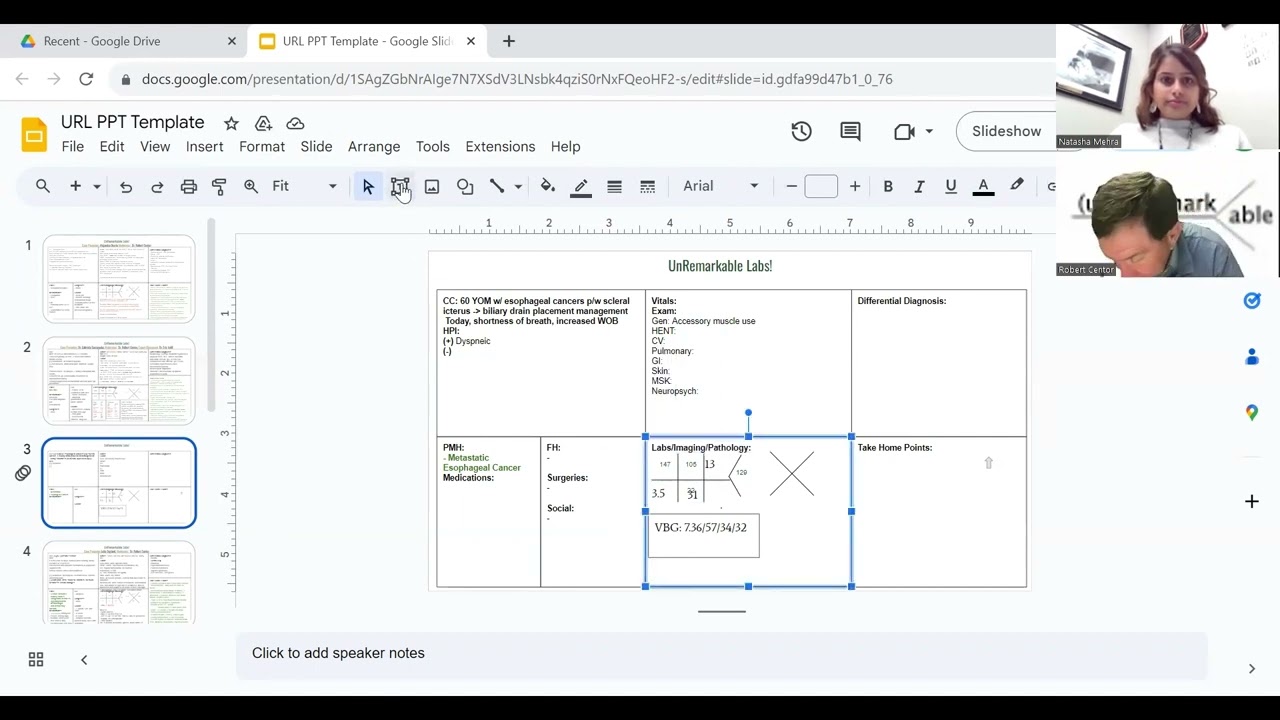Print the presentation
The height and width of the screenshot is (720, 1280).
coord(189,186)
